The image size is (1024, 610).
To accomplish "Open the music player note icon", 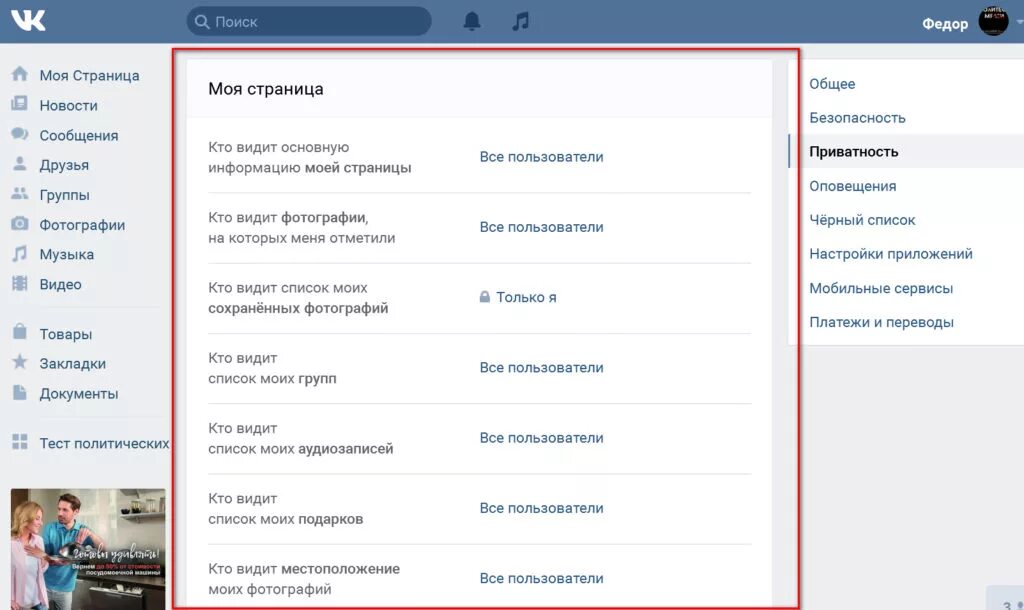I will pyautogui.click(x=520, y=22).
